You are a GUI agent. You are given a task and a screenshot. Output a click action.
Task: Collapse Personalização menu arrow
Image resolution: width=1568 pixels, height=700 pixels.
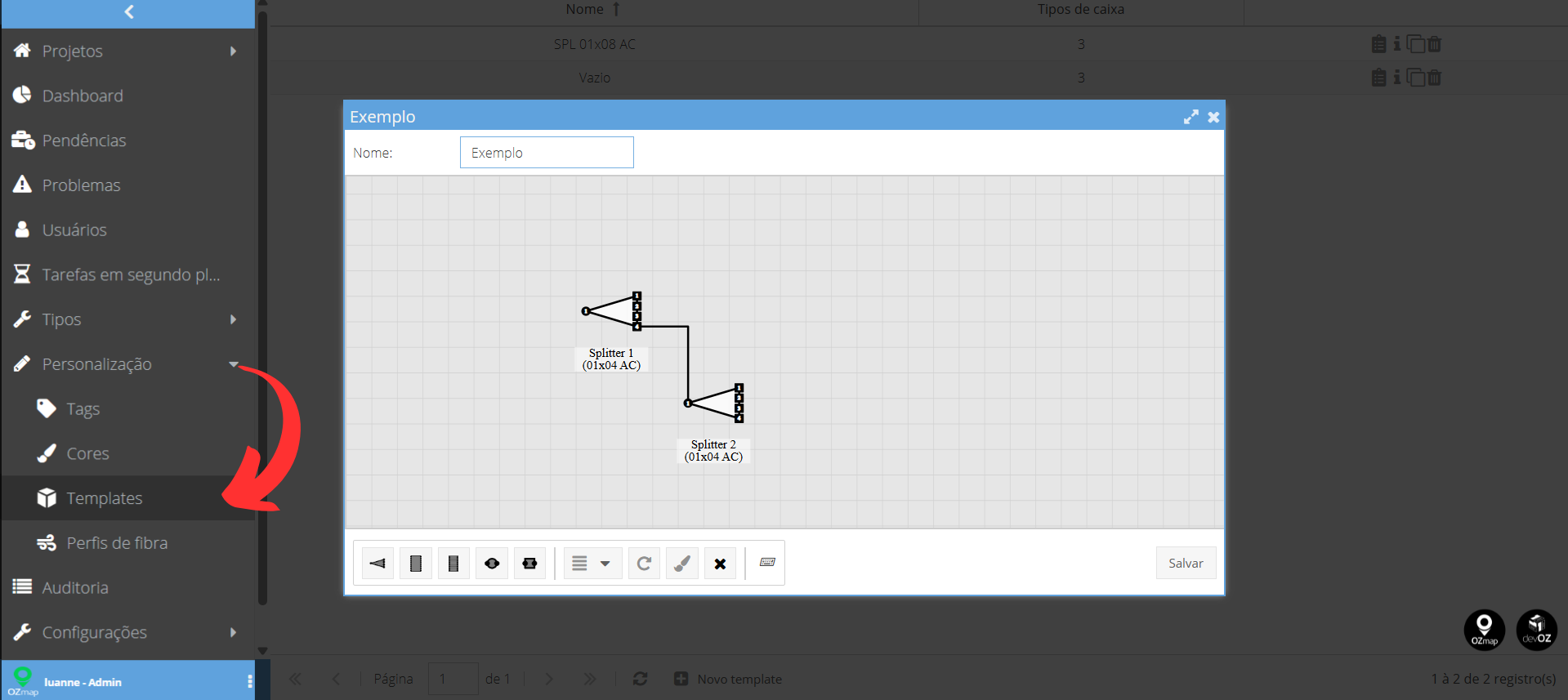coord(234,364)
